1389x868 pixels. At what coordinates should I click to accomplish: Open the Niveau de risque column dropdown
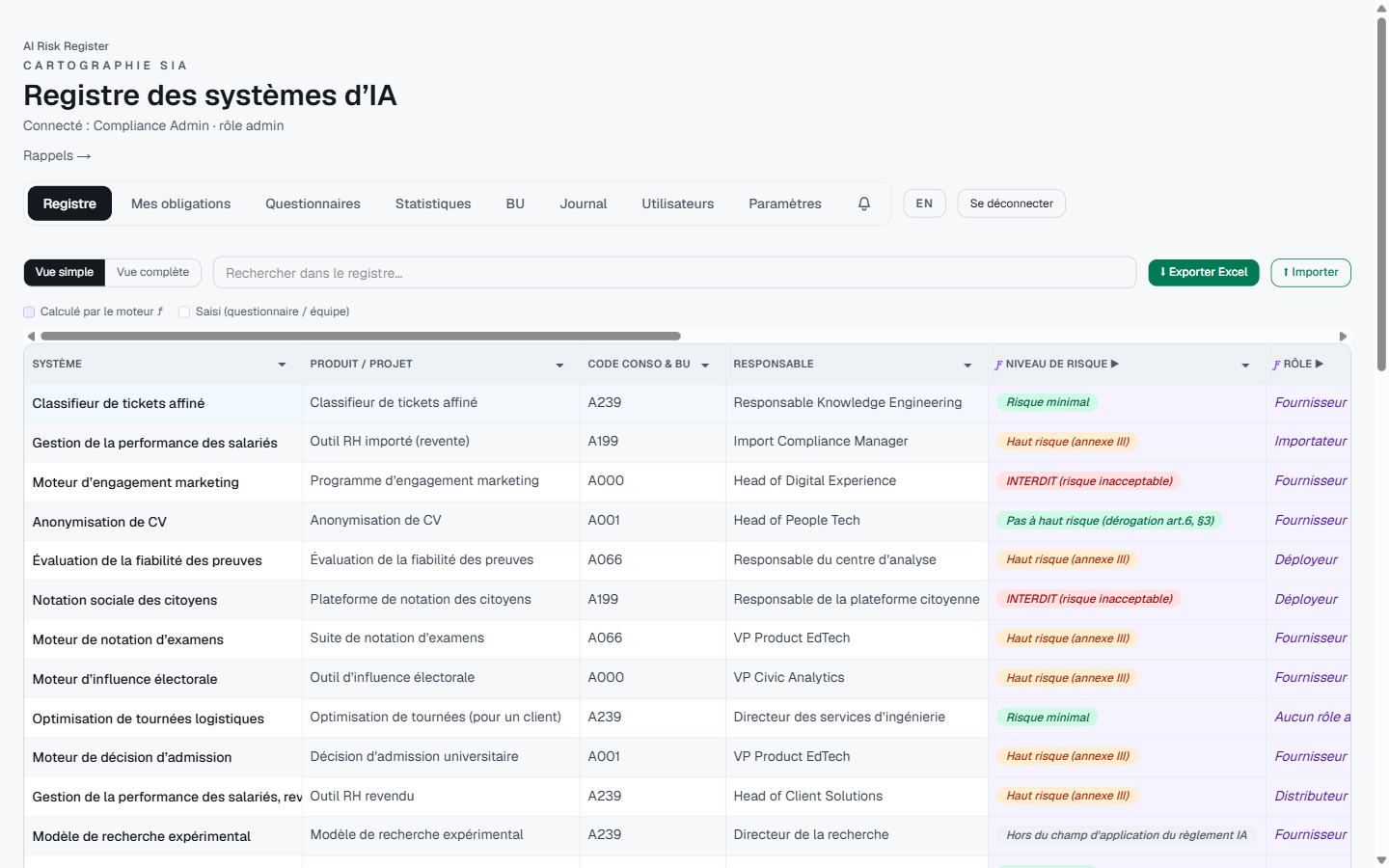point(1245,365)
